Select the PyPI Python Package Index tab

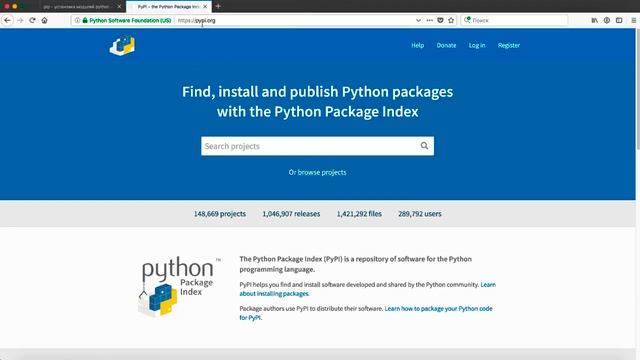pos(168,7)
